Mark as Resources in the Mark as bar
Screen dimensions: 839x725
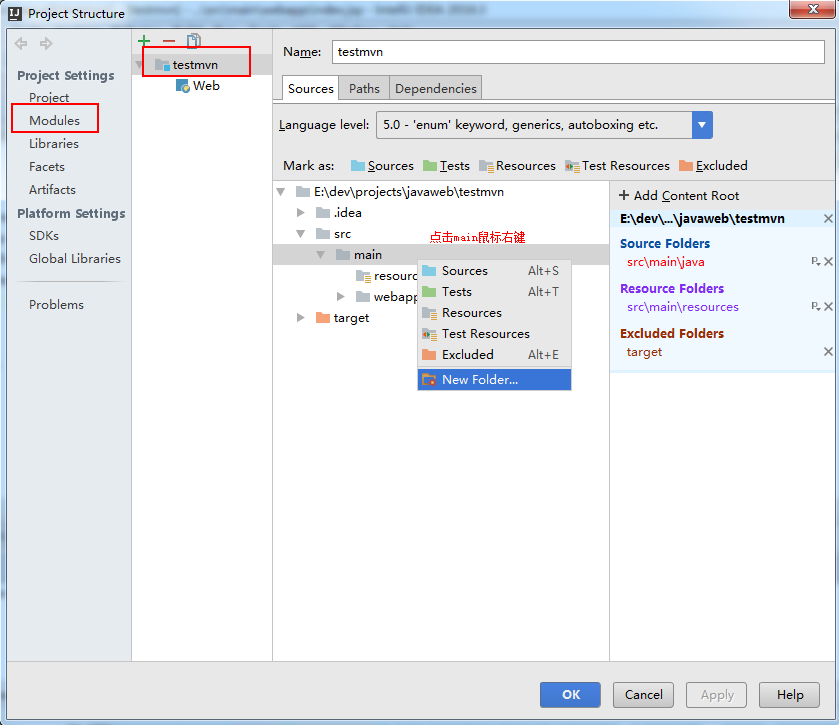click(517, 166)
